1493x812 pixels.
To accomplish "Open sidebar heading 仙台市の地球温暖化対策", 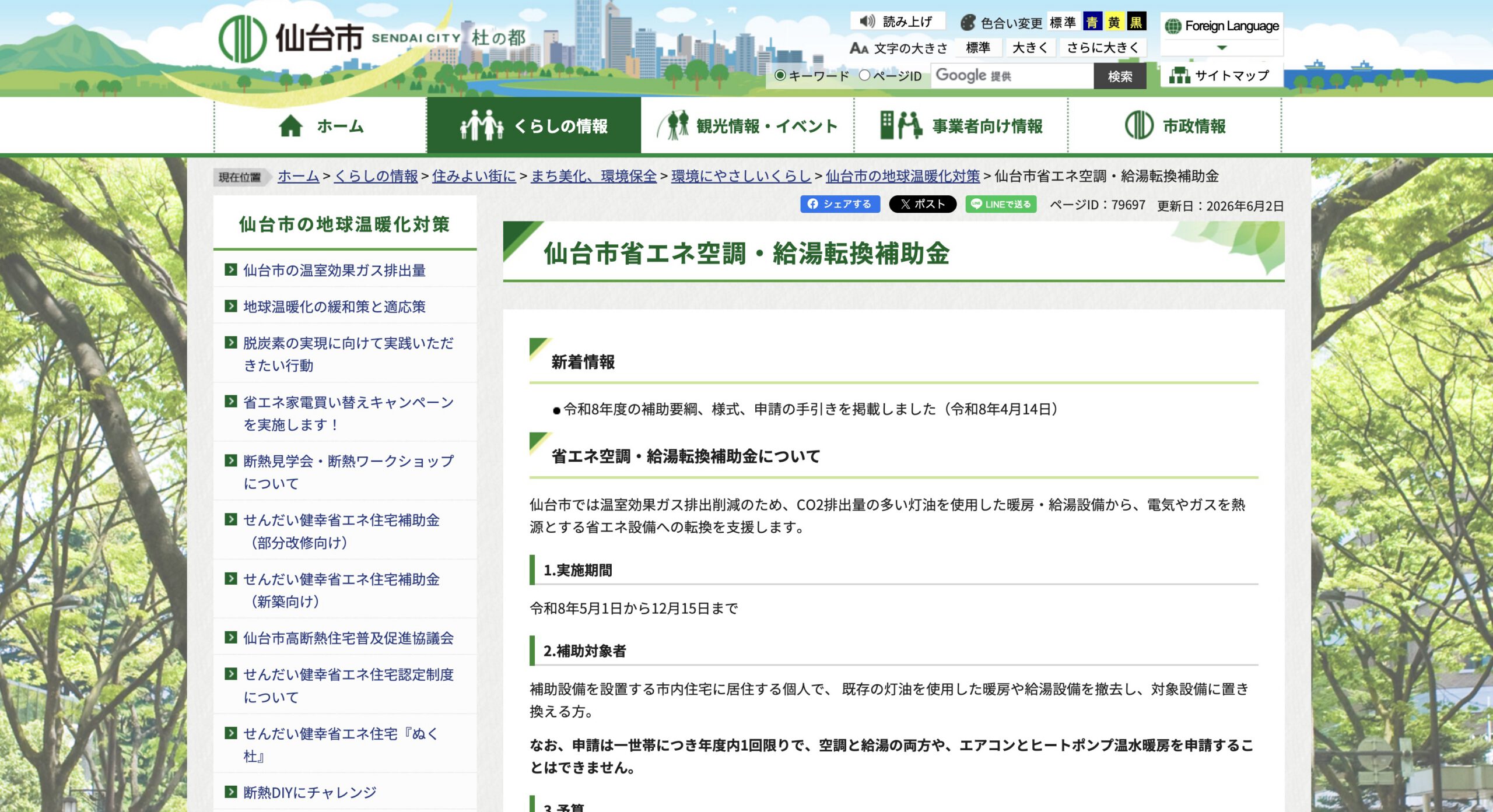I will pos(344,224).
